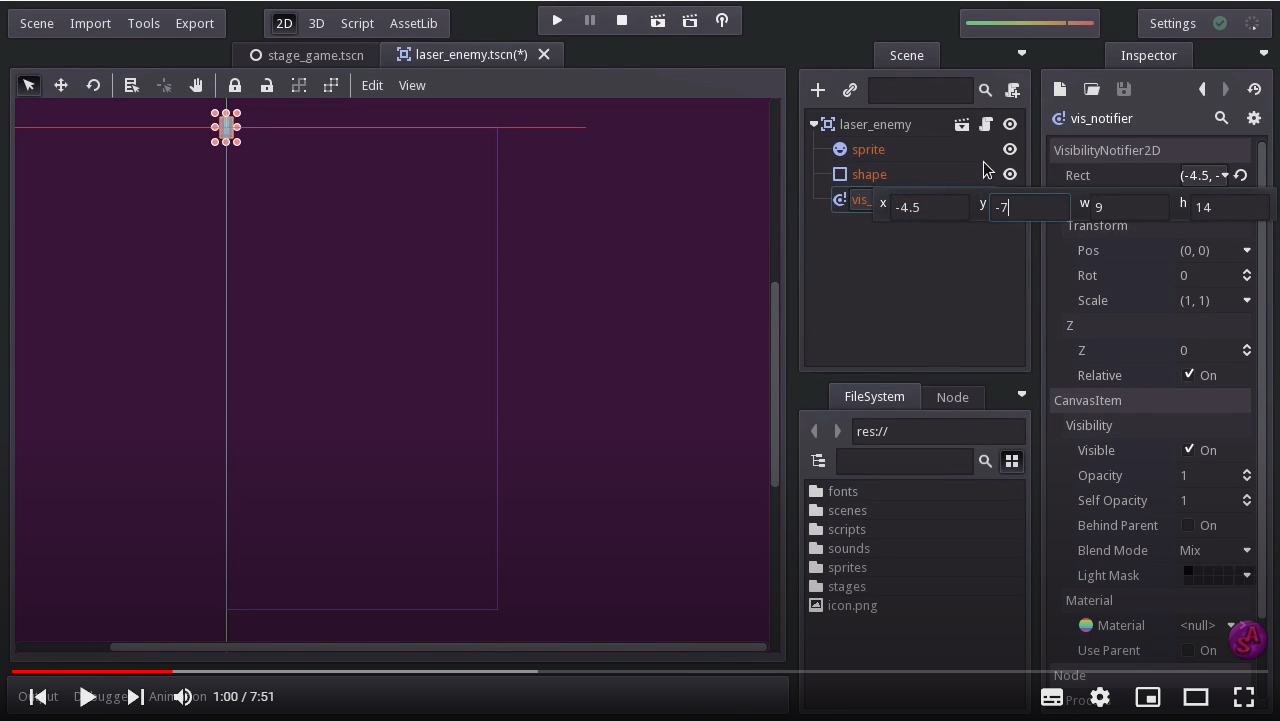Open the Tools menu

(143, 23)
